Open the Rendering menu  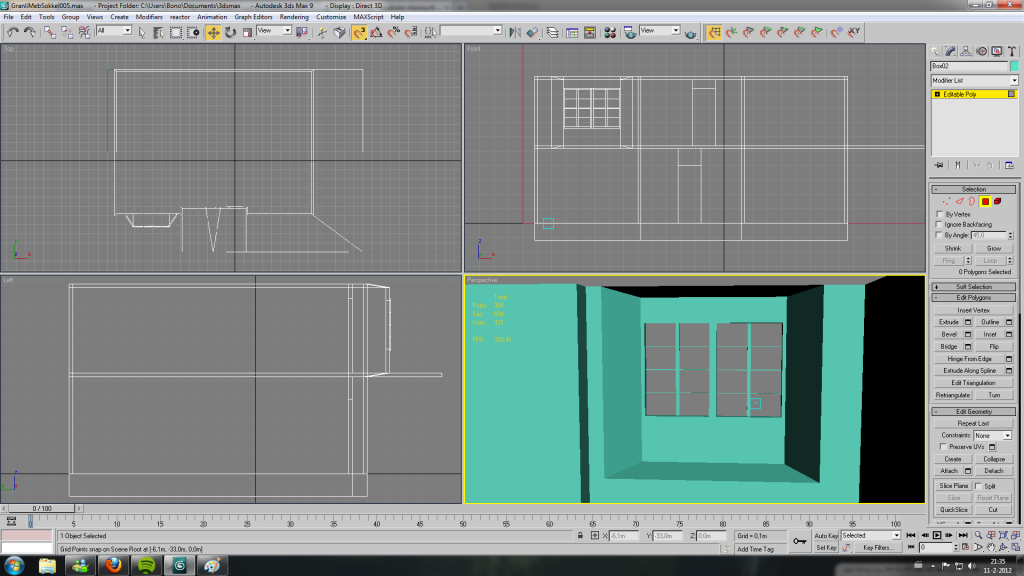pyautogui.click(x=294, y=17)
